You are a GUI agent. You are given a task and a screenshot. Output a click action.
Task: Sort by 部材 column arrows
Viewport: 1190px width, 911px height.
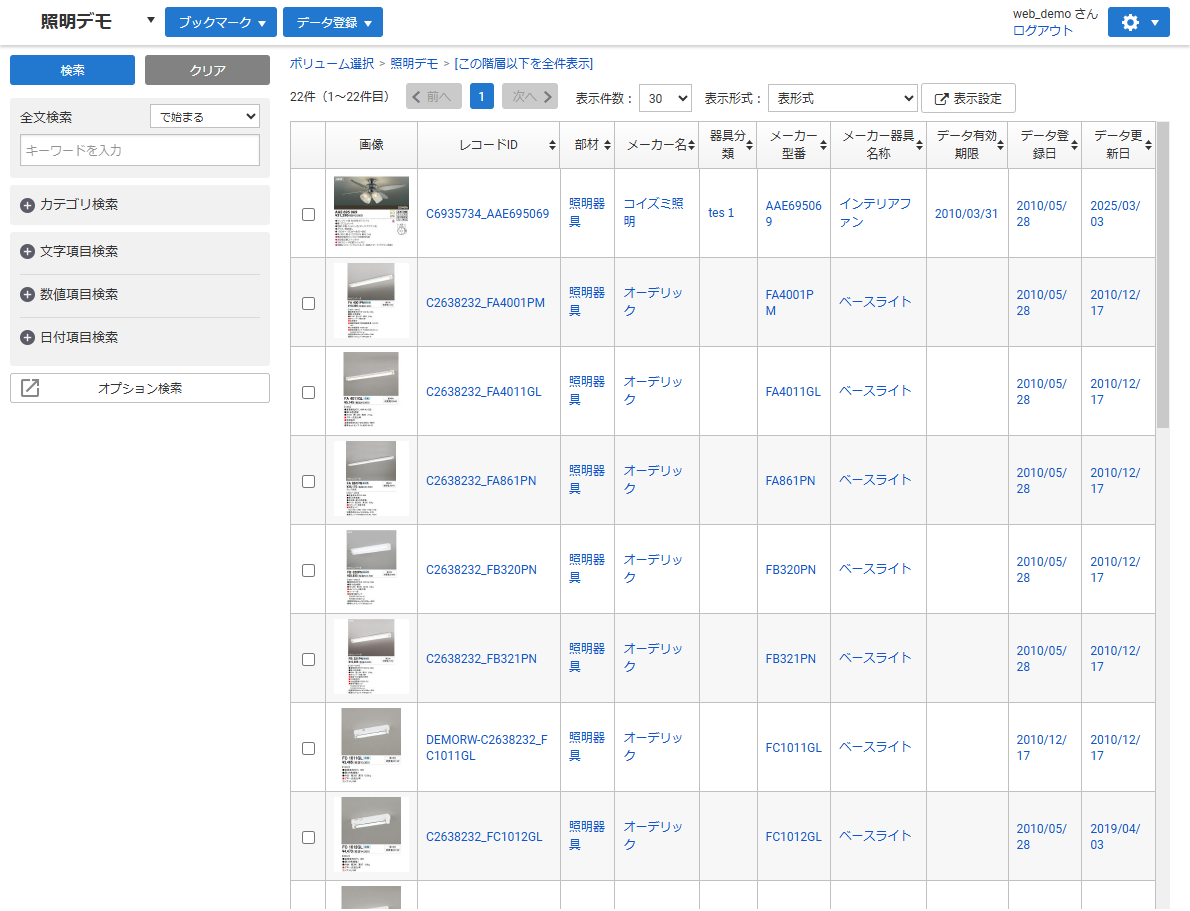coord(607,145)
